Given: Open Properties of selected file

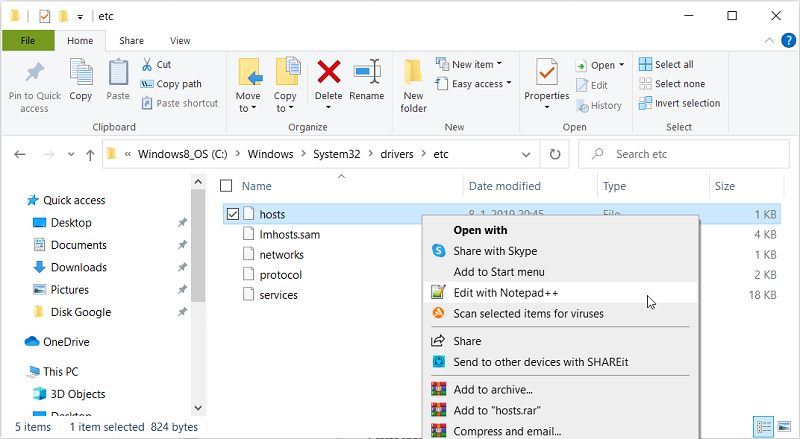Looking at the screenshot, I should (x=546, y=84).
